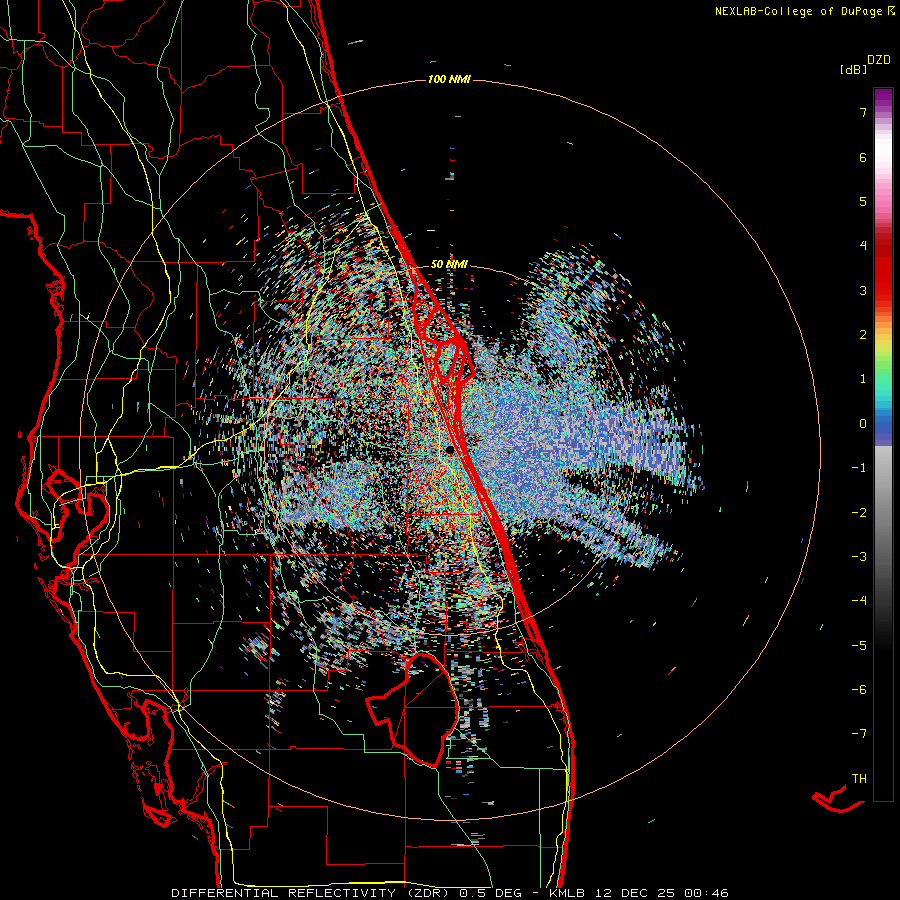The height and width of the screenshot is (900, 900).
Task: Click the KMLB radar site dot
Action: tap(451, 450)
